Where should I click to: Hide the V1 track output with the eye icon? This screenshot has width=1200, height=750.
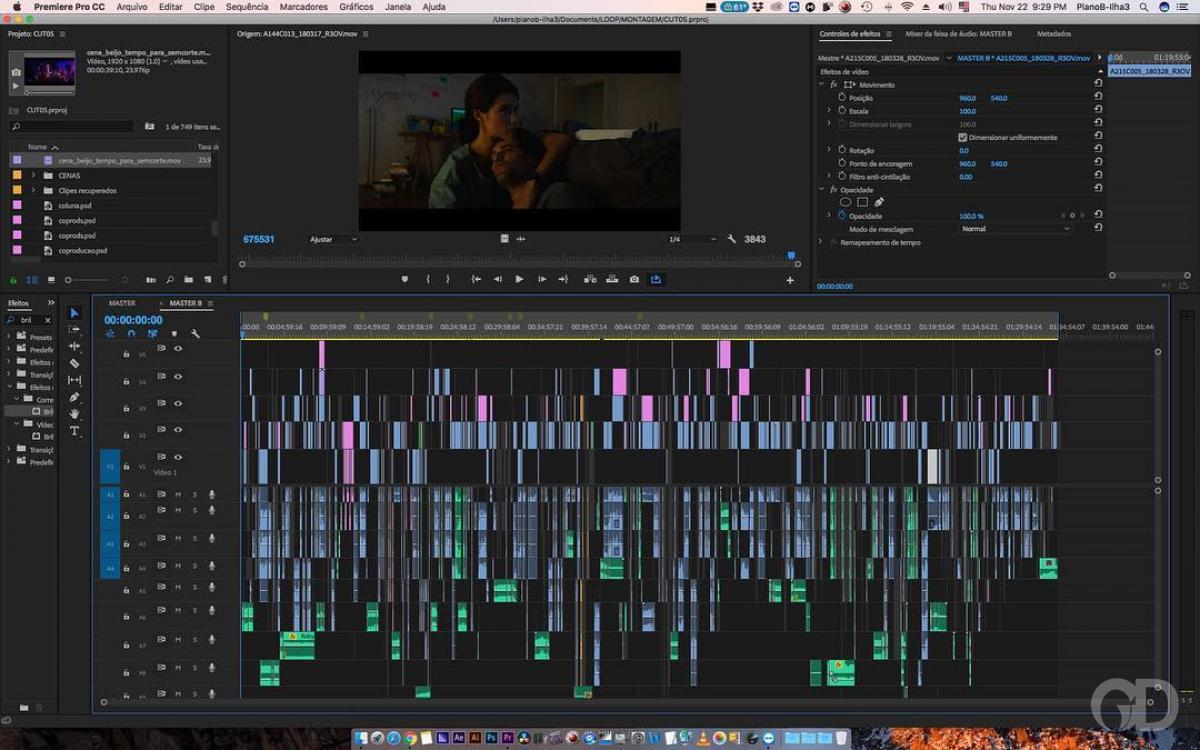(178, 457)
